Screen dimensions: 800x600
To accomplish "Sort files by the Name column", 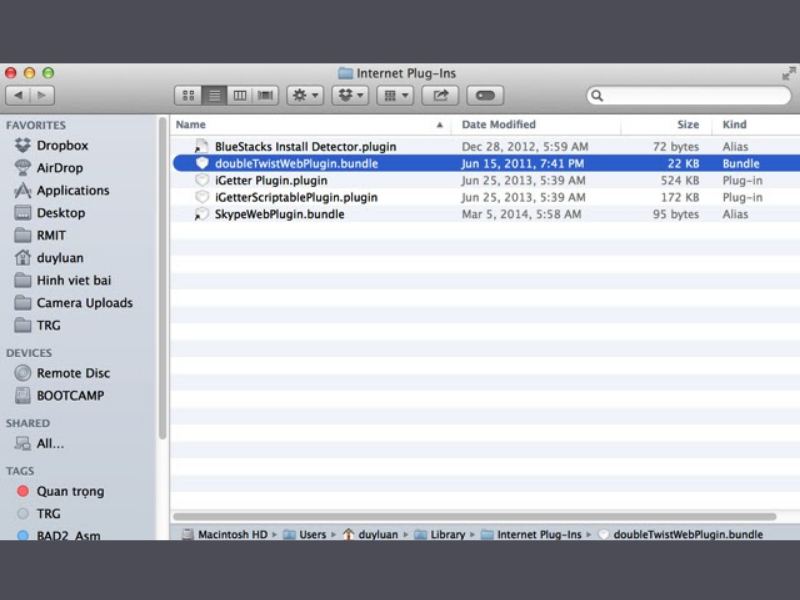I will click(310, 124).
